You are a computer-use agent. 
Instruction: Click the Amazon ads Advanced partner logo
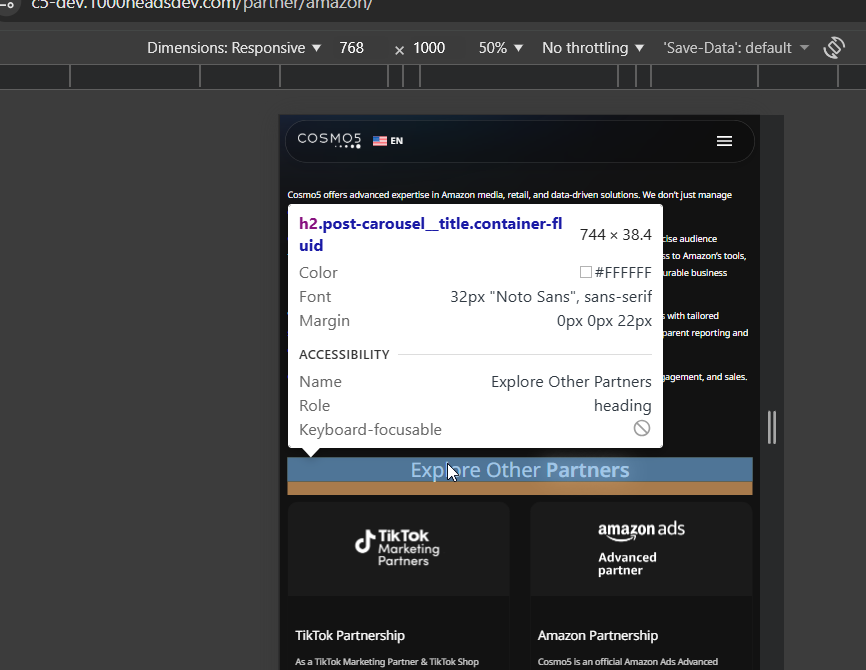(x=641, y=548)
